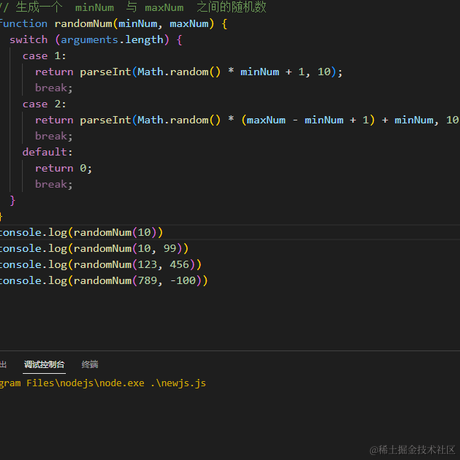Click parseInt in the case 1 return

tap(105, 72)
